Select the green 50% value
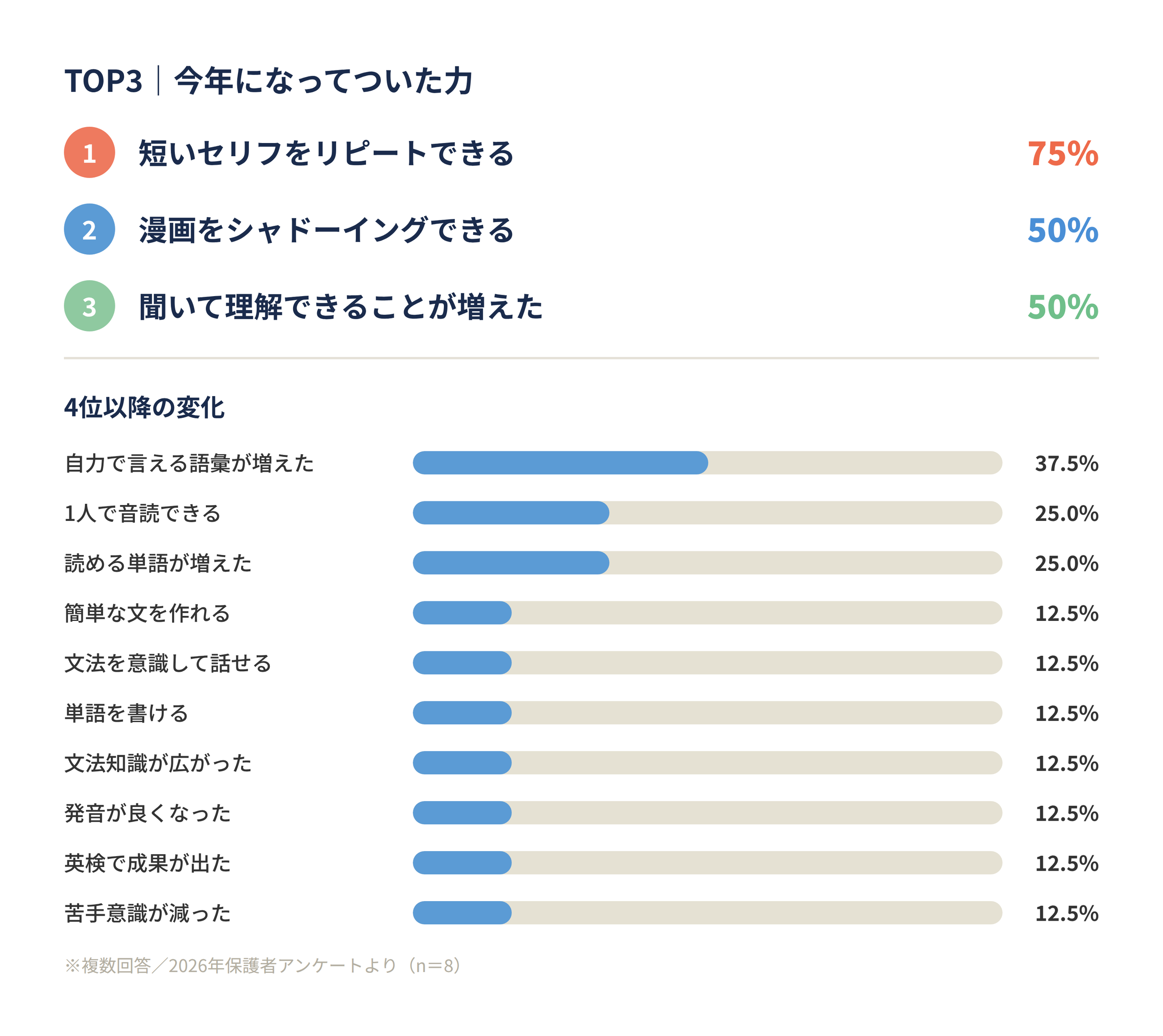 [1063, 307]
